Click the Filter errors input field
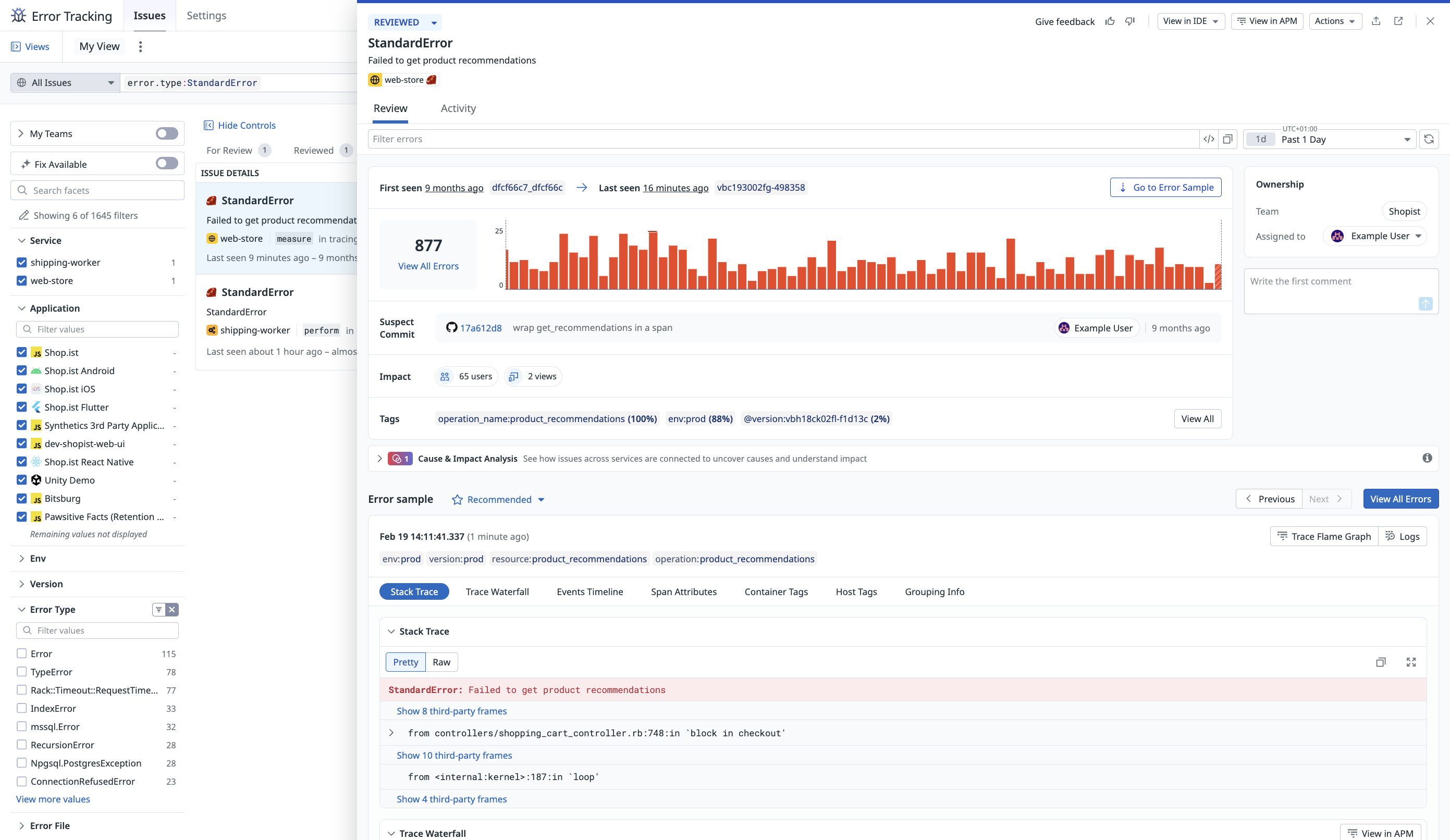The image size is (1450, 840). [x=782, y=139]
